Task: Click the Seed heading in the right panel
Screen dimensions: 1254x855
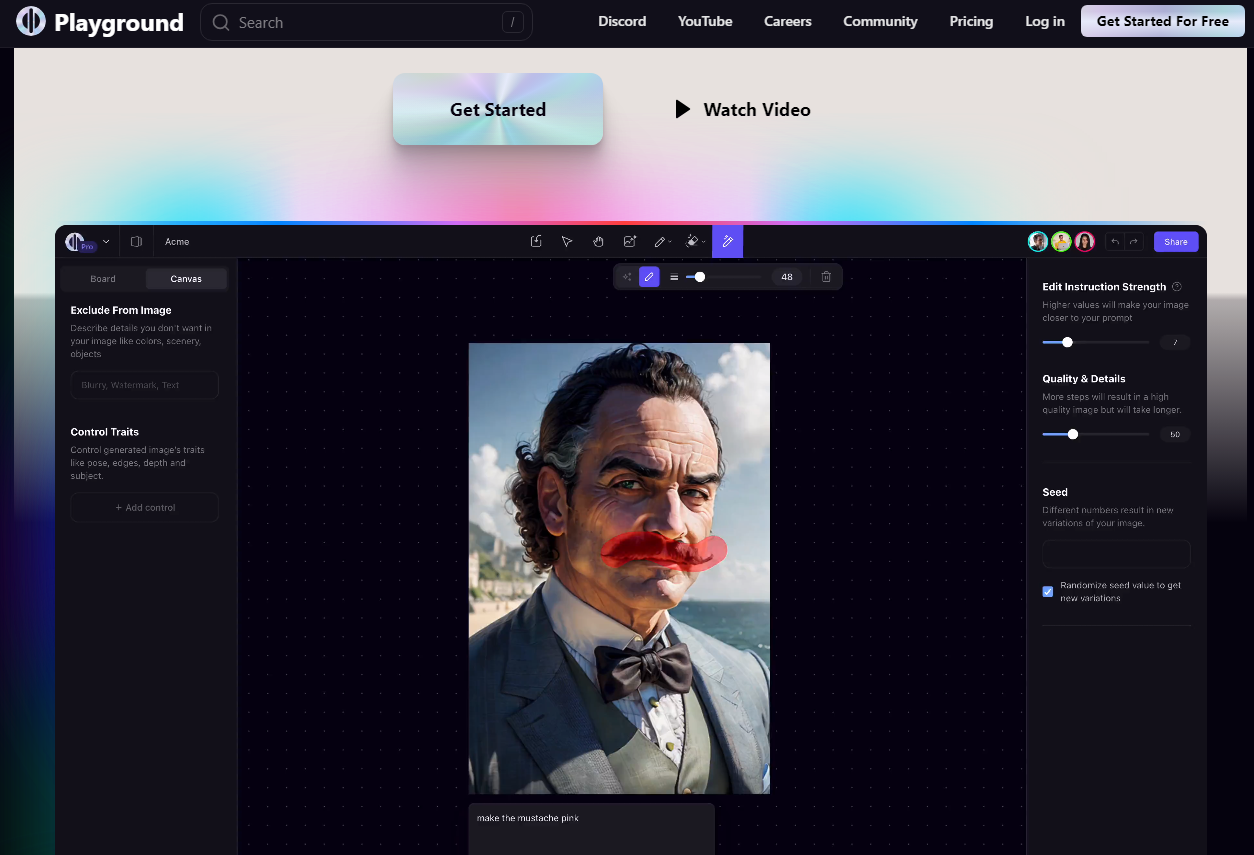Action: pos(1055,492)
